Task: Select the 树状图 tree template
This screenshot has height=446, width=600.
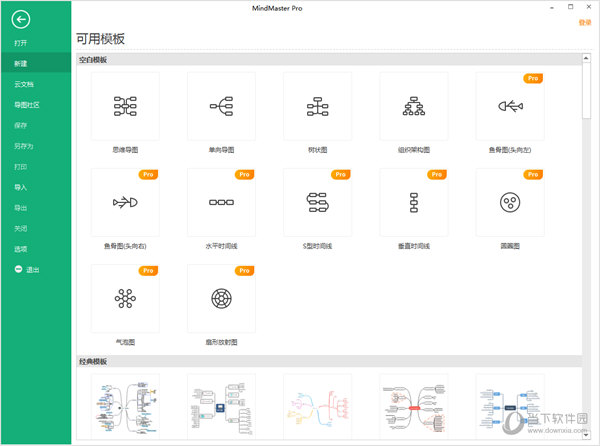Action: click(317, 106)
